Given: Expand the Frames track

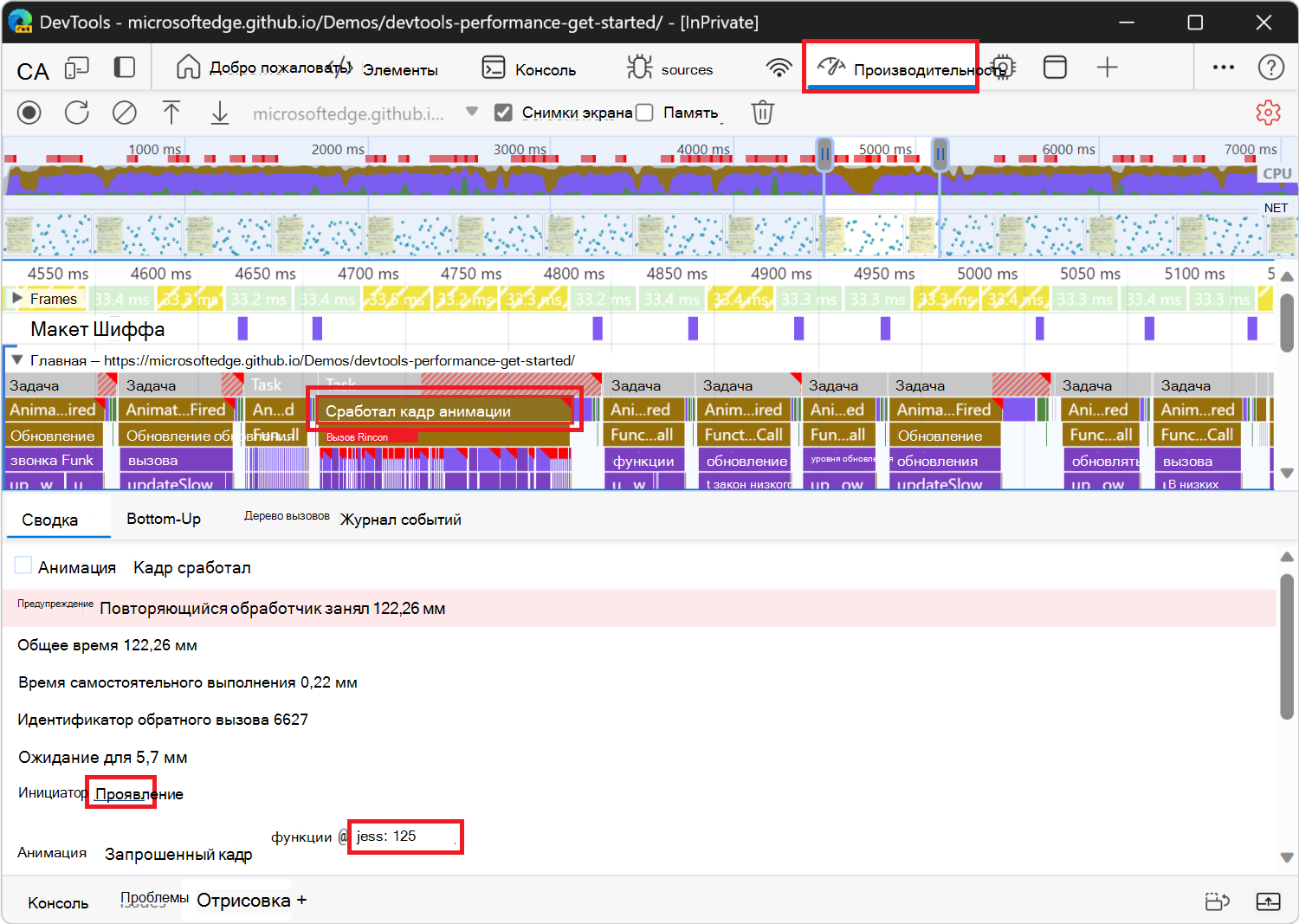Looking at the screenshot, I should [x=16, y=299].
